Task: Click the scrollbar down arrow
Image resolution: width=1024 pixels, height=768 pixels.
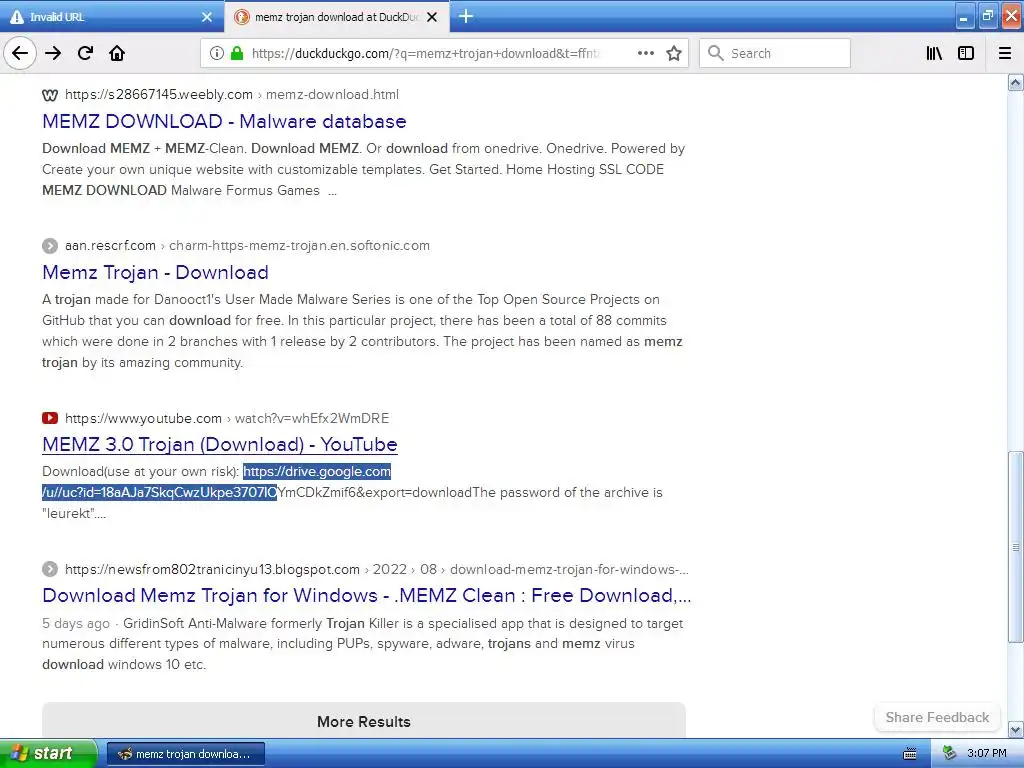Action: (1015, 729)
